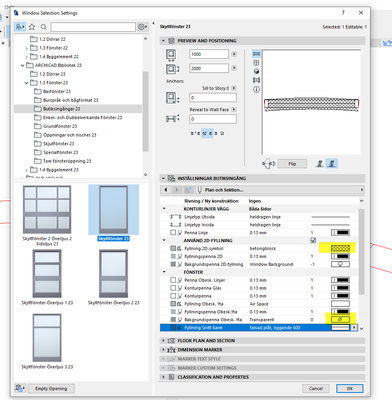Select the Skyltfönster Överljus 2 23 thumbnail
Screen dimensions: 392x400
113,274
